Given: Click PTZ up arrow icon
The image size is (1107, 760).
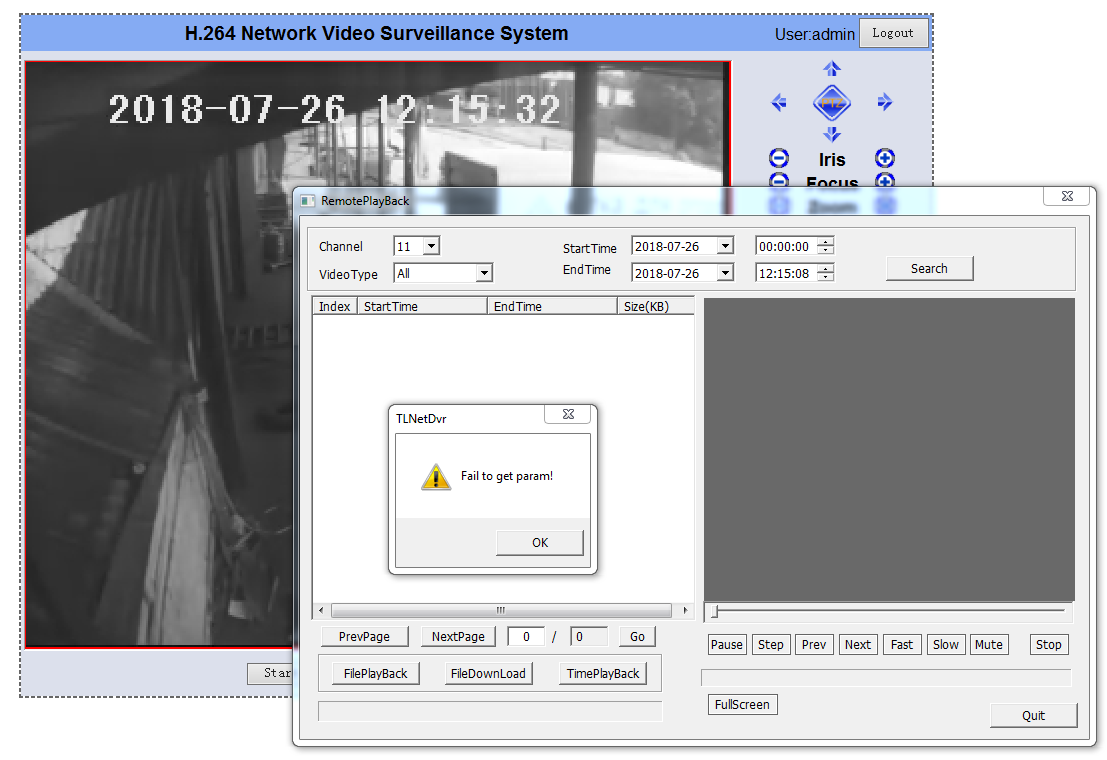Looking at the screenshot, I should click(832, 69).
